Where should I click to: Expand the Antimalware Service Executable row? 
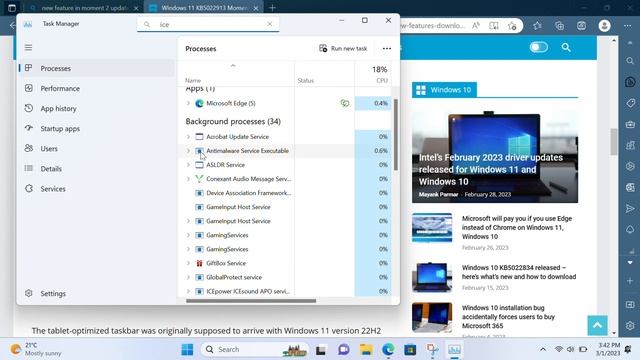[188, 151]
